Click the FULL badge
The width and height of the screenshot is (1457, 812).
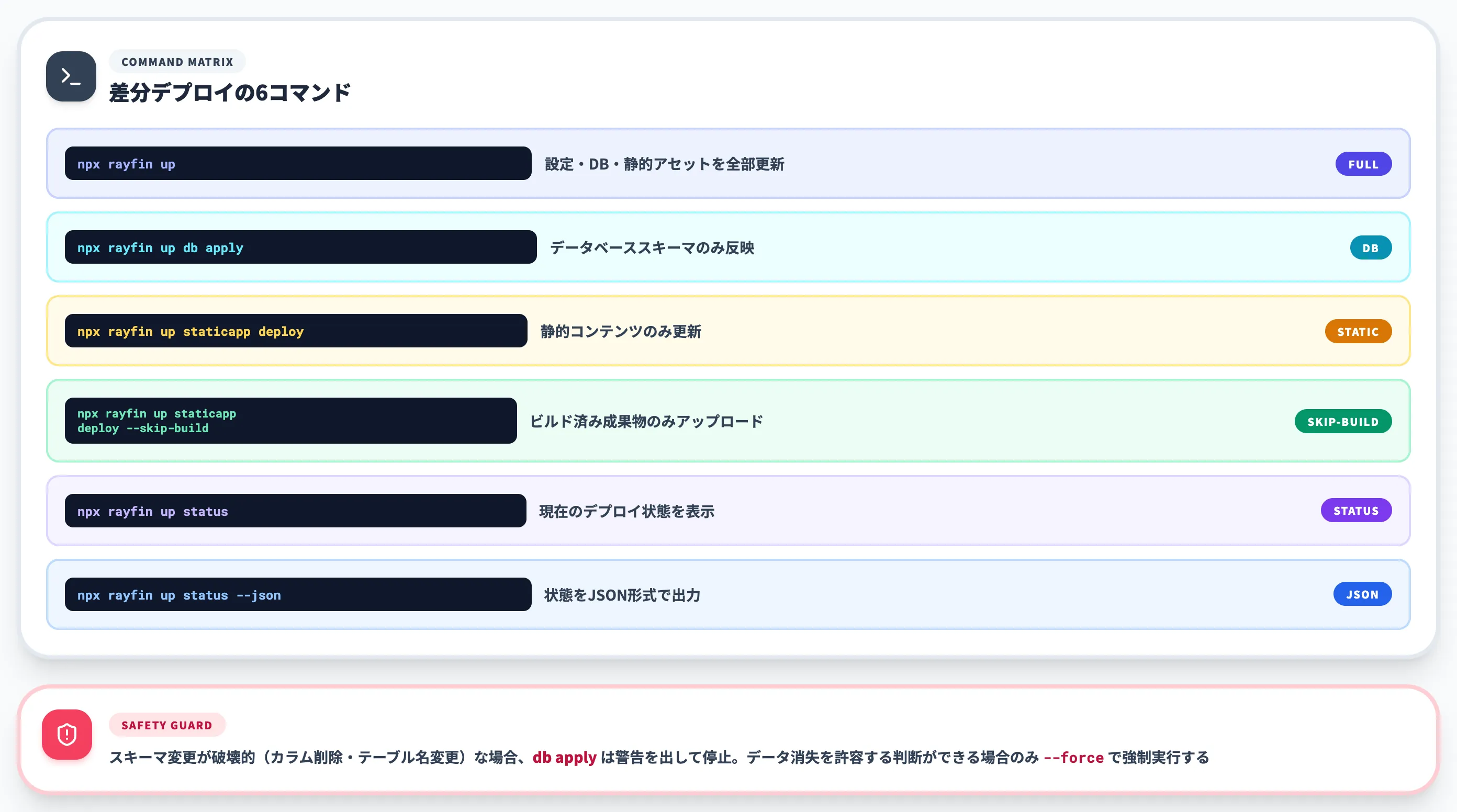pyautogui.click(x=1363, y=164)
